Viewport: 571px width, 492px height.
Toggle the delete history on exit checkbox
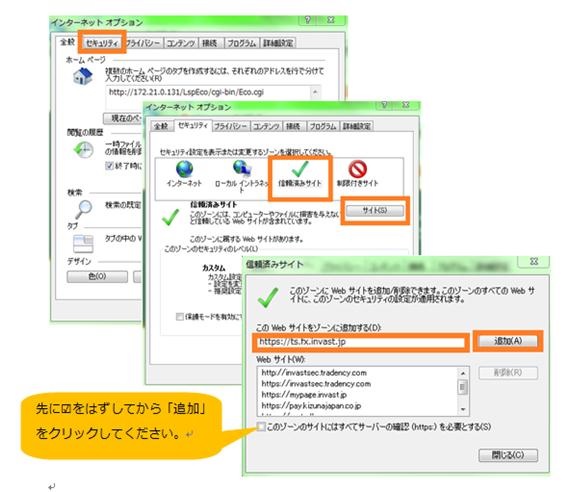pyautogui.click(x=109, y=166)
